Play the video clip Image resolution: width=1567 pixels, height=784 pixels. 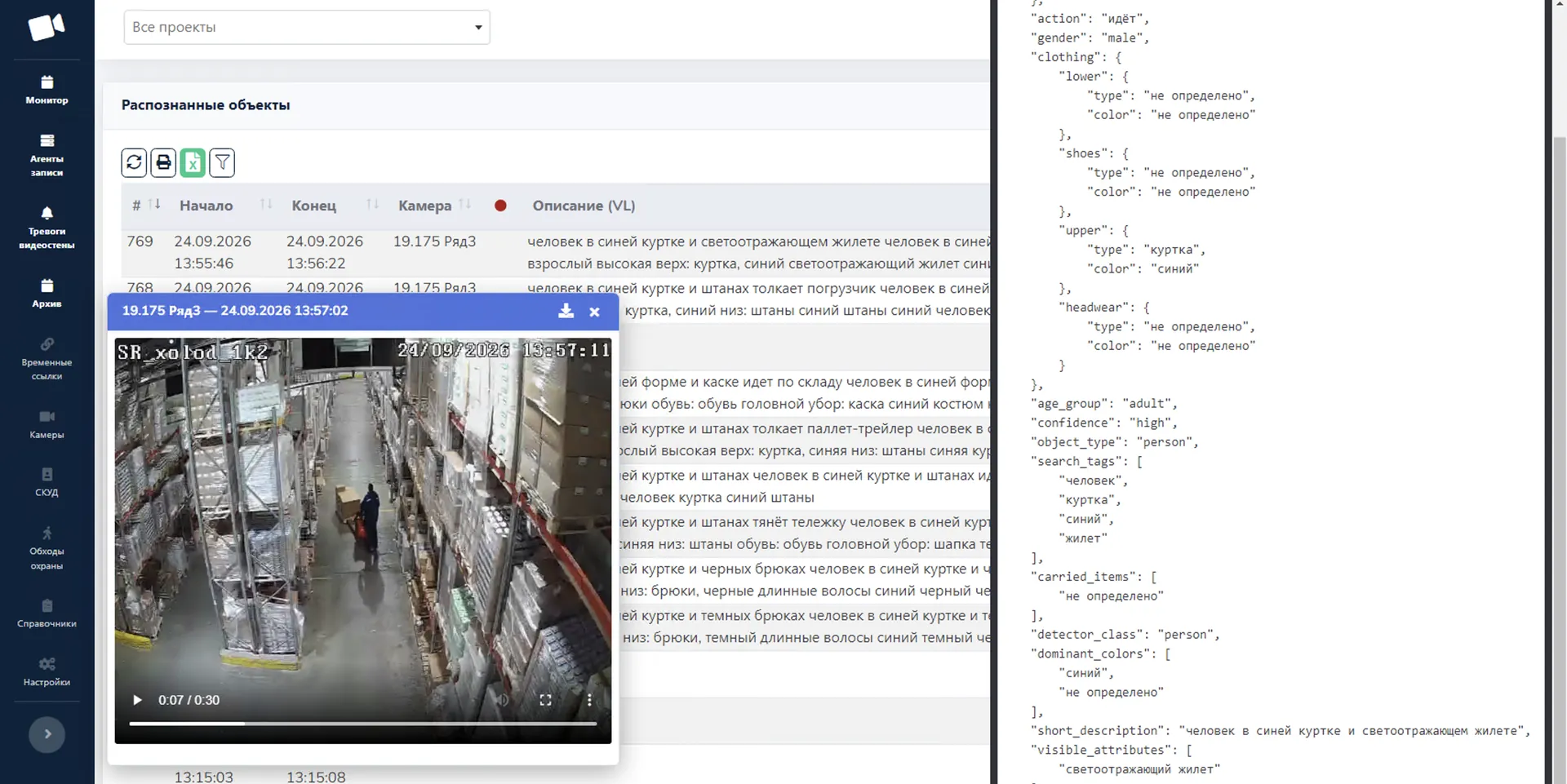[x=137, y=700]
